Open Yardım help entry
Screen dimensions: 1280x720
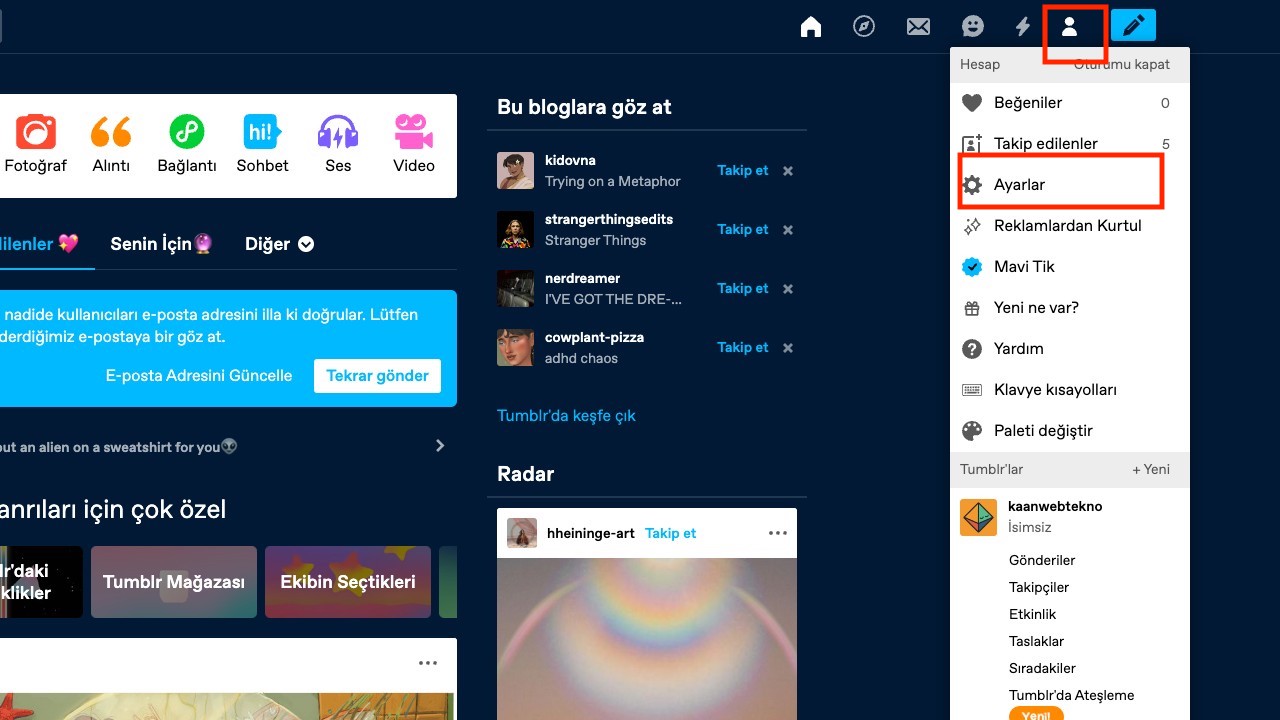1070,349
